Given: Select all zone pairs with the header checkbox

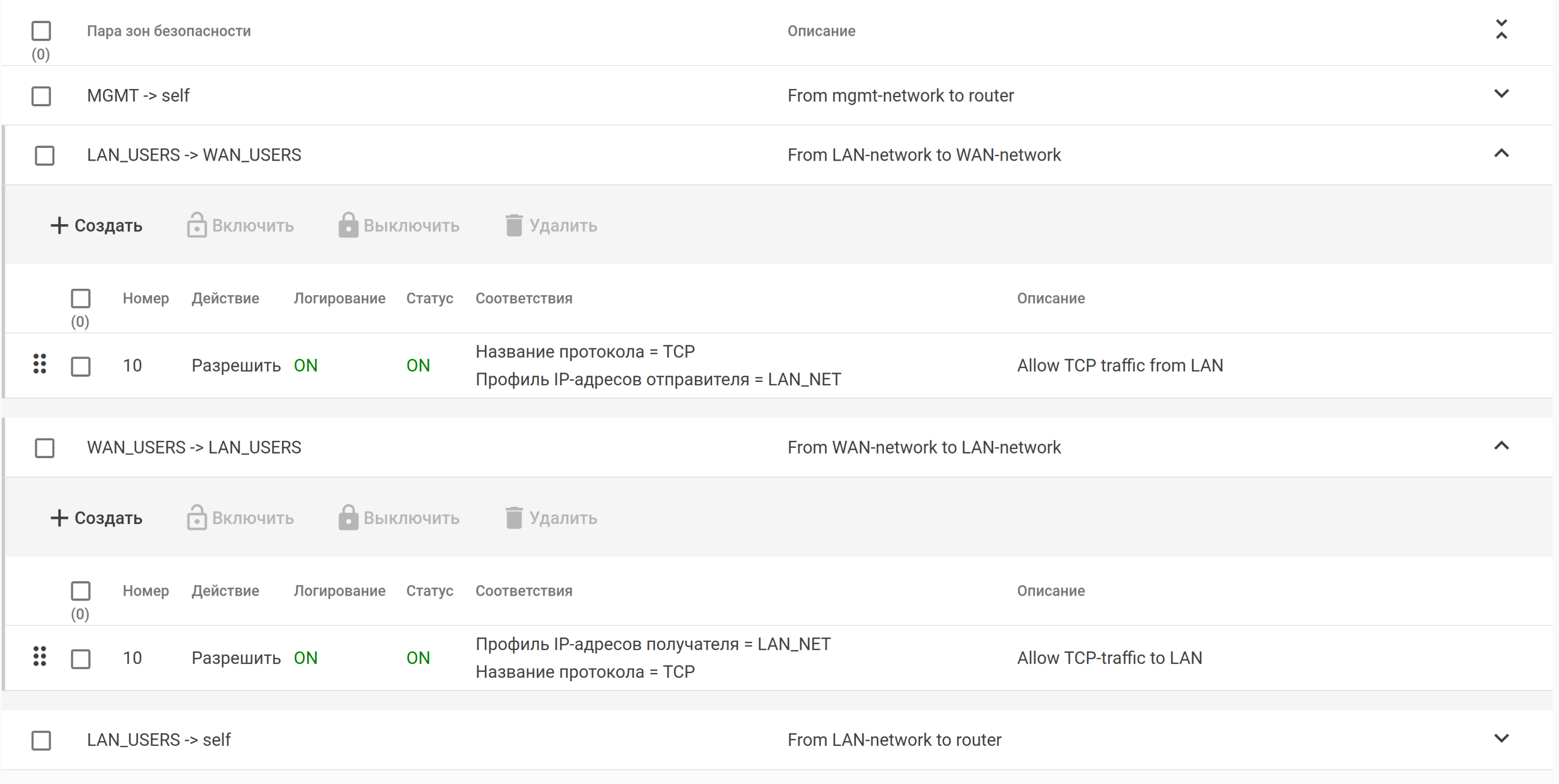Looking at the screenshot, I should [x=41, y=31].
